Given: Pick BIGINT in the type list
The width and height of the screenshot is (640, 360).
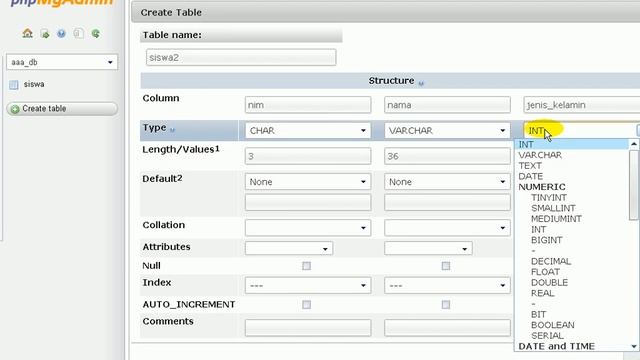Looking at the screenshot, I should coord(547,240).
